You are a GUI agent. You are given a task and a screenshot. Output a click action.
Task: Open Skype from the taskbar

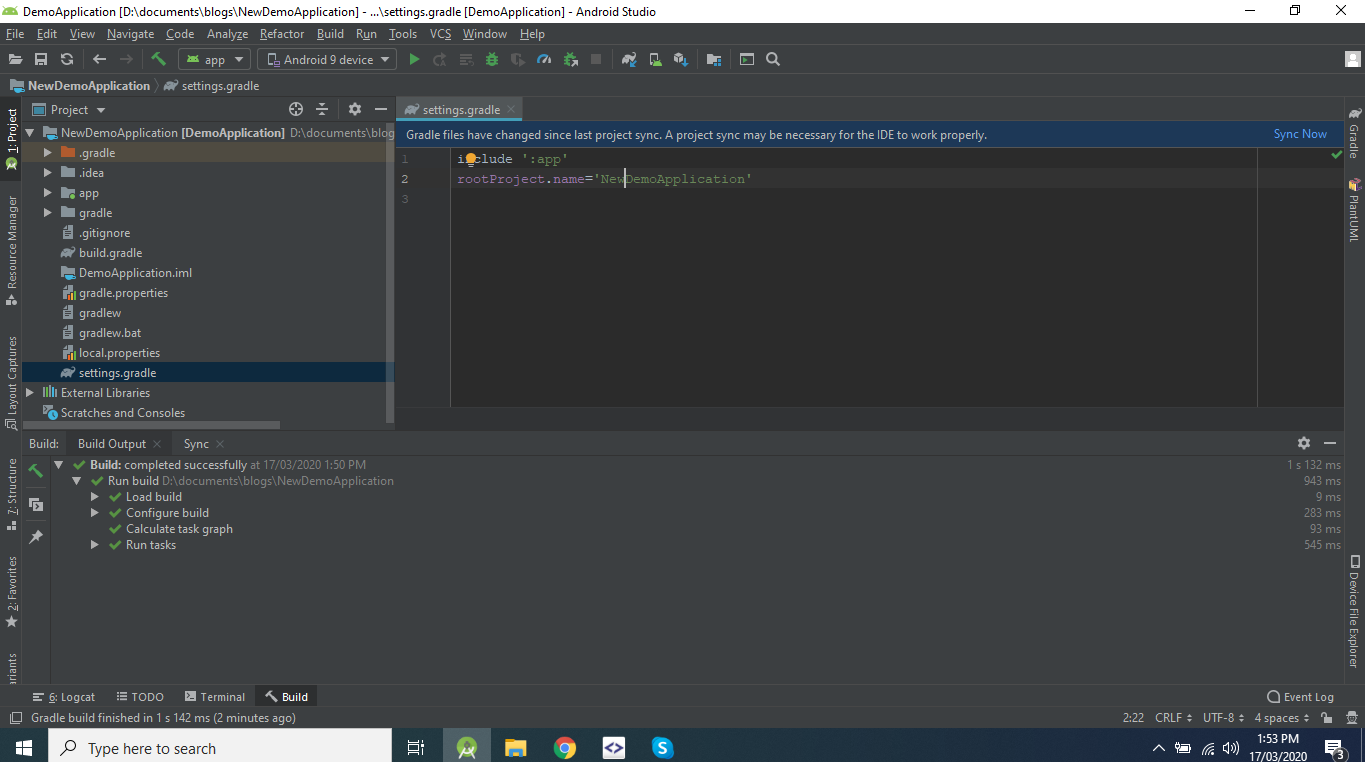[x=662, y=747]
